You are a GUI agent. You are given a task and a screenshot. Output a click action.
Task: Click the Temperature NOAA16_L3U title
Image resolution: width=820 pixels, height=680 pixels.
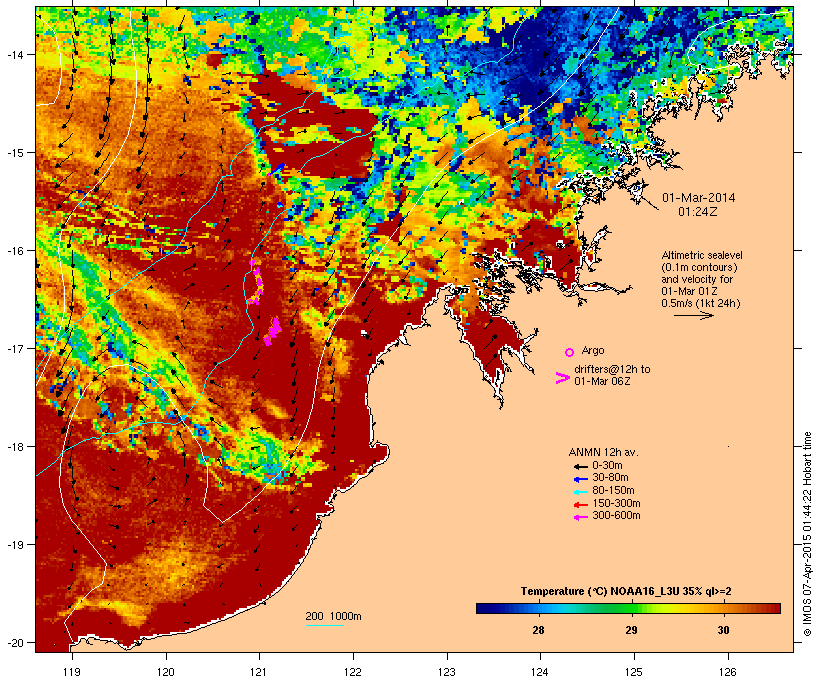point(626,592)
